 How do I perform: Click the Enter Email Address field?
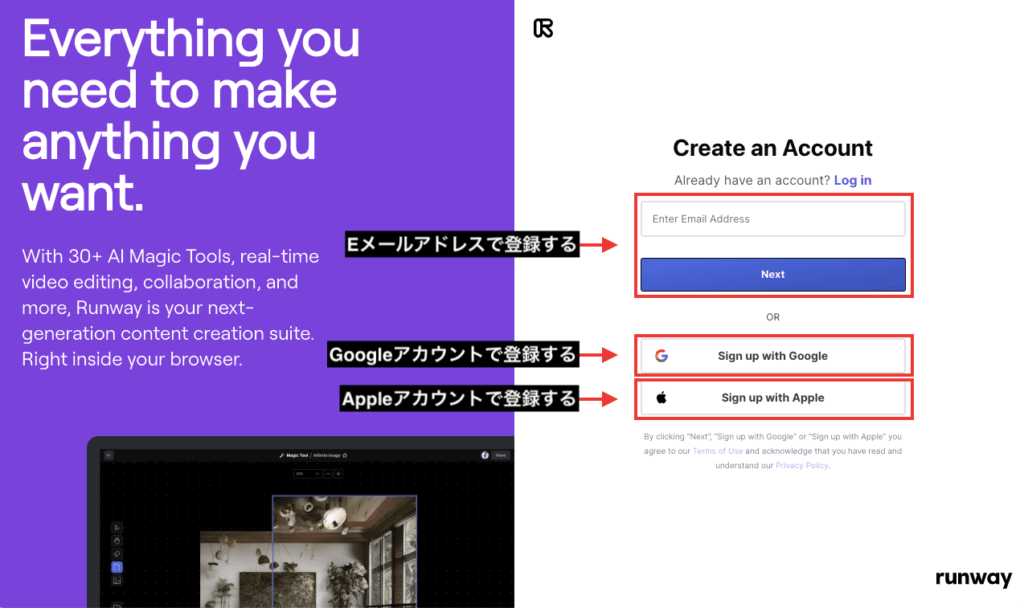pyautogui.click(x=773, y=219)
